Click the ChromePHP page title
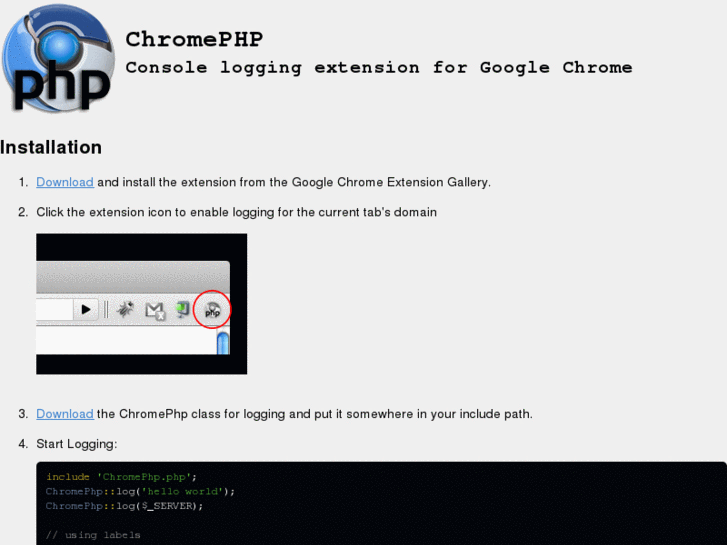Viewport: 727px width, 545px height. (x=194, y=39)
